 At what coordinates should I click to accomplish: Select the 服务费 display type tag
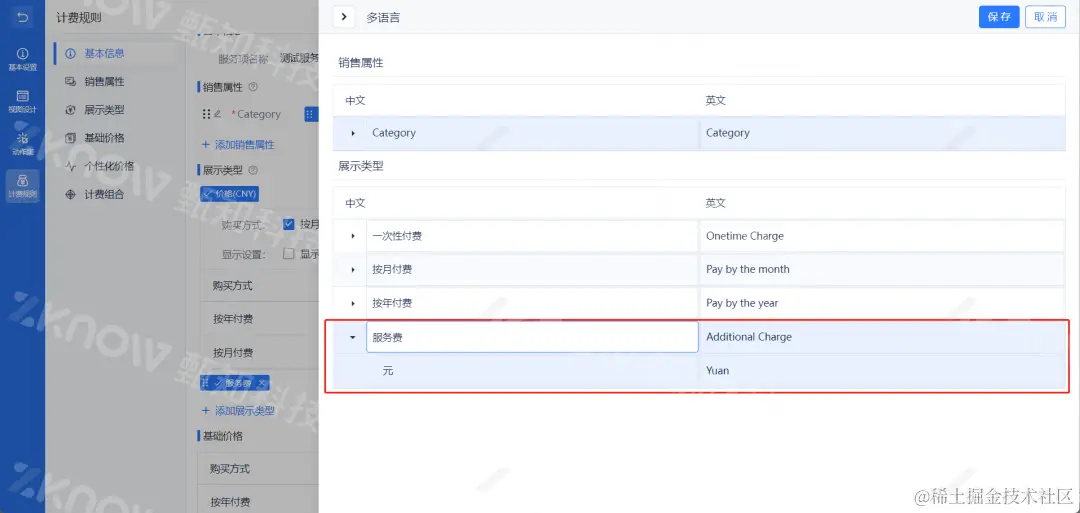(234, 383)
